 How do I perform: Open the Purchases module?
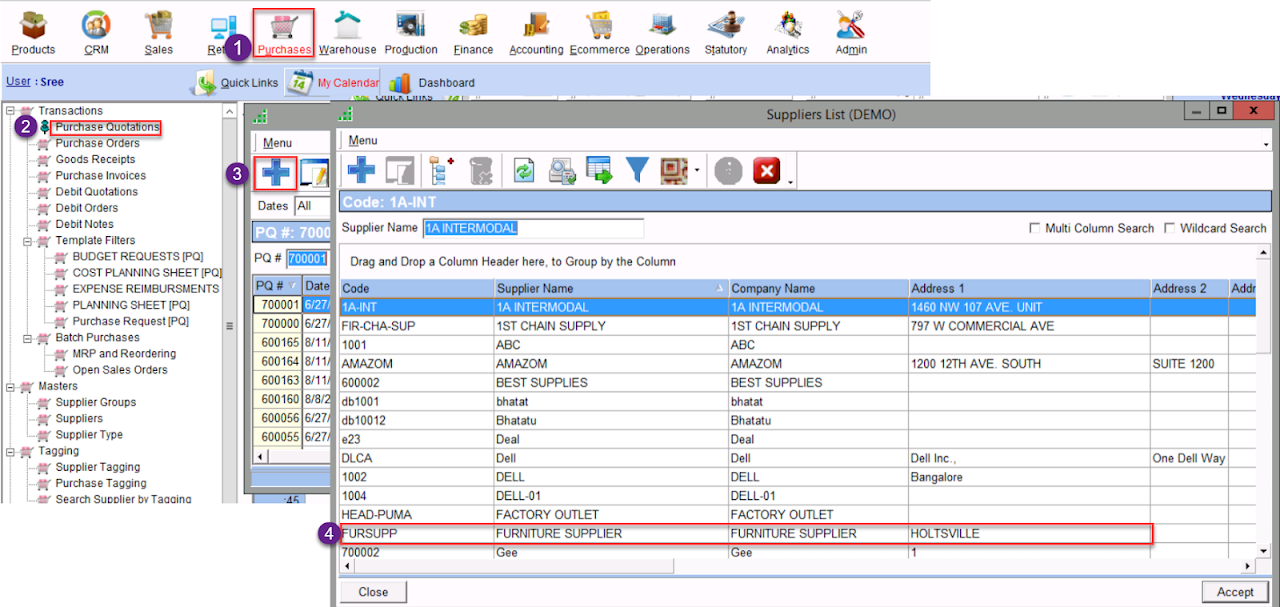[284, 32]
